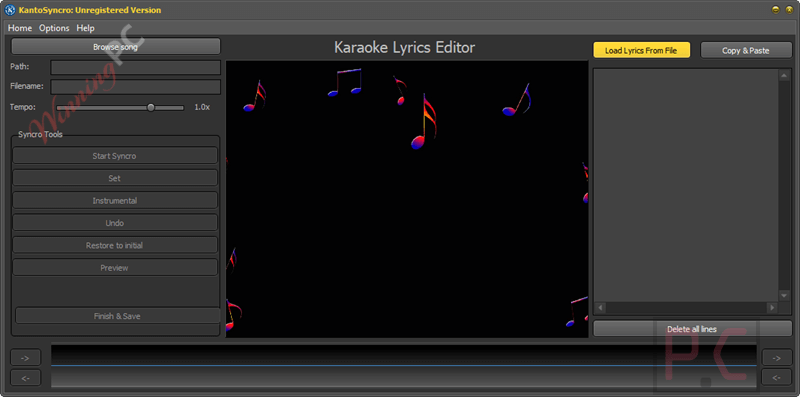This screenshot has width=800, height=397.
Task: Click the Delete all lines button
Action: (x=692, y=329)
